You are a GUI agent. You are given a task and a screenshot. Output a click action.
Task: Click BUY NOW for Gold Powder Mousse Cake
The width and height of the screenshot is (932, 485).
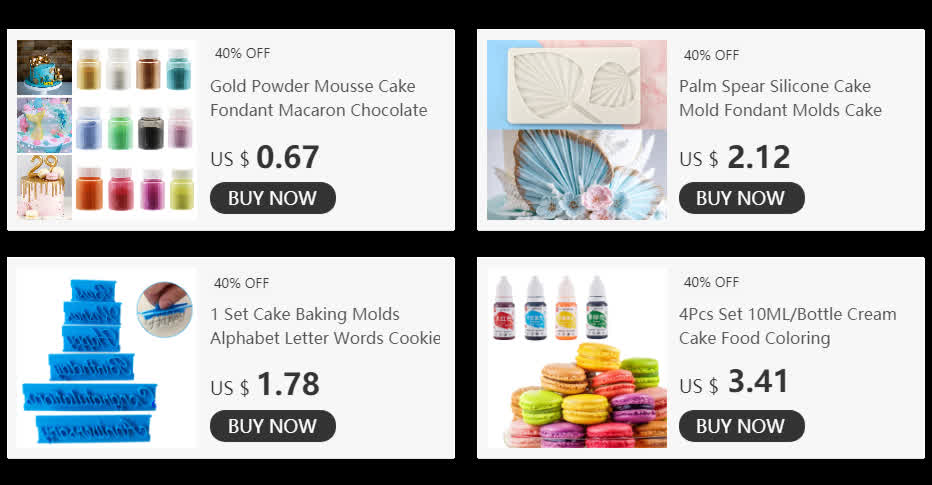(x=272, y=198)
